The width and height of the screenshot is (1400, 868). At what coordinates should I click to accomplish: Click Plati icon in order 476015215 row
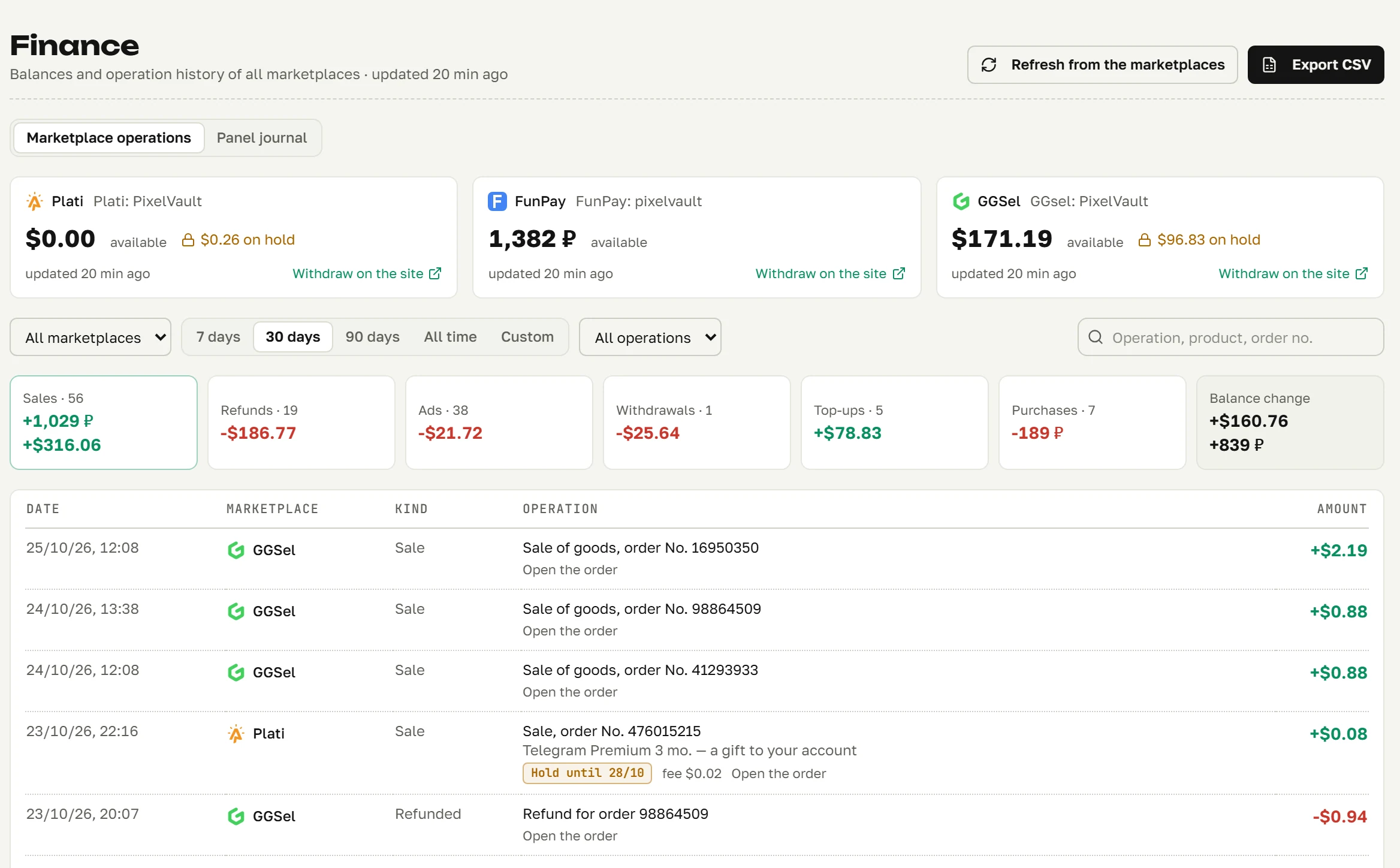[x=236, y=733]
